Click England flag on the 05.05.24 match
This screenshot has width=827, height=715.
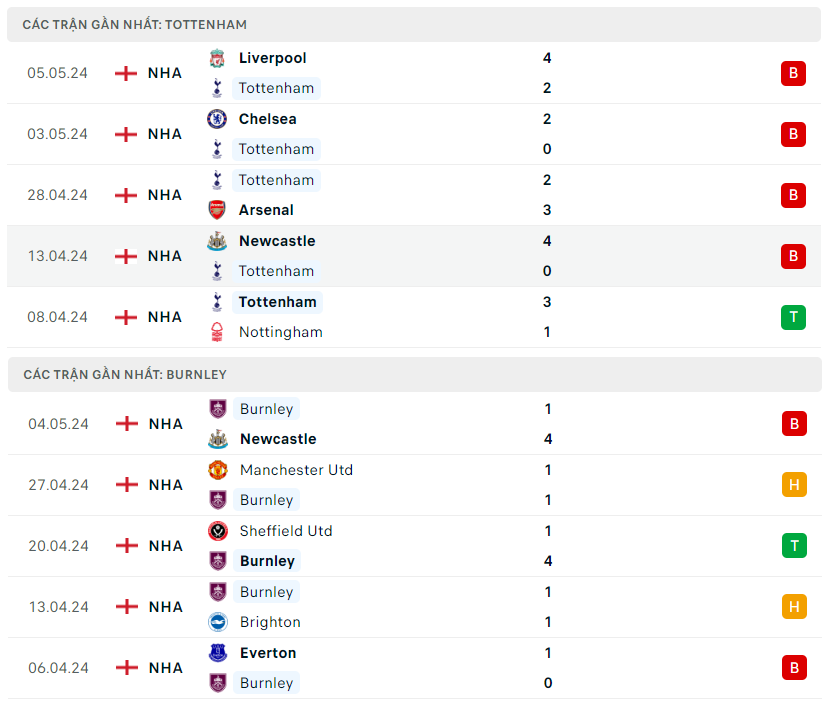click(x=126, y=73)
